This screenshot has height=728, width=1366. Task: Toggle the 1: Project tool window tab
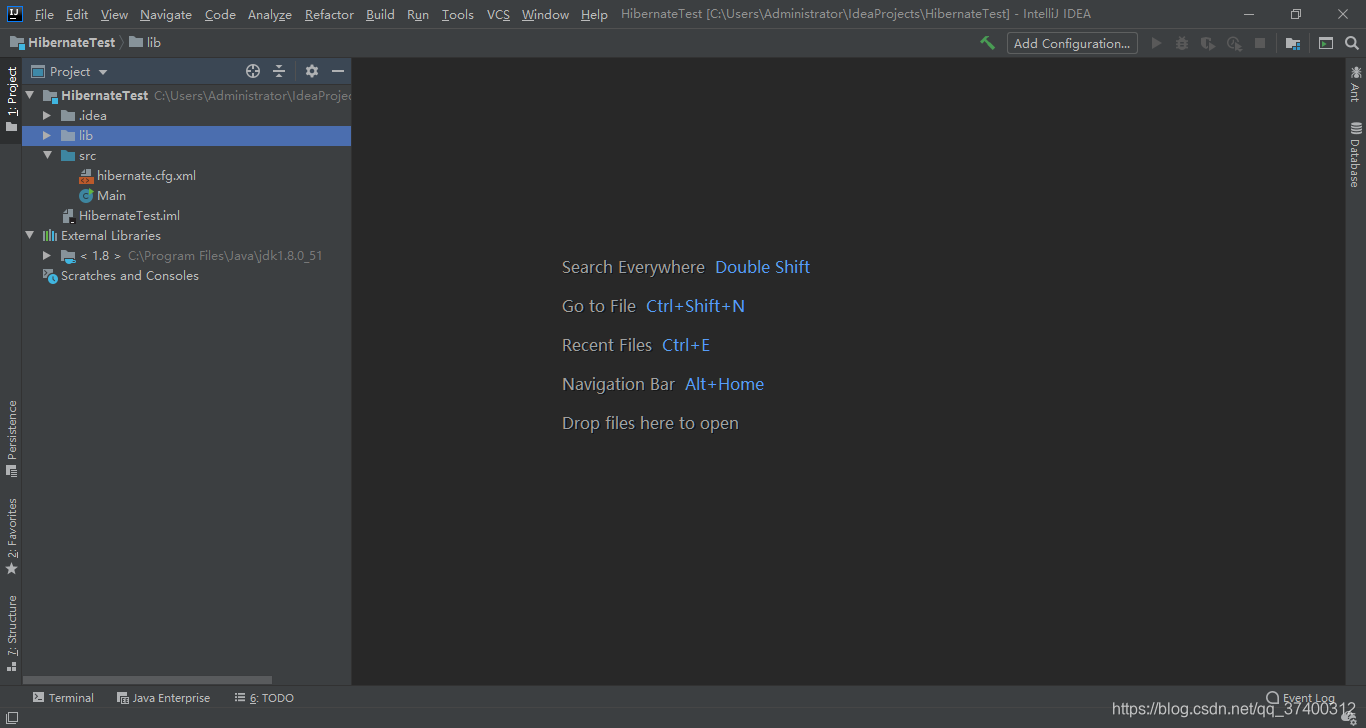pos(11,100)
